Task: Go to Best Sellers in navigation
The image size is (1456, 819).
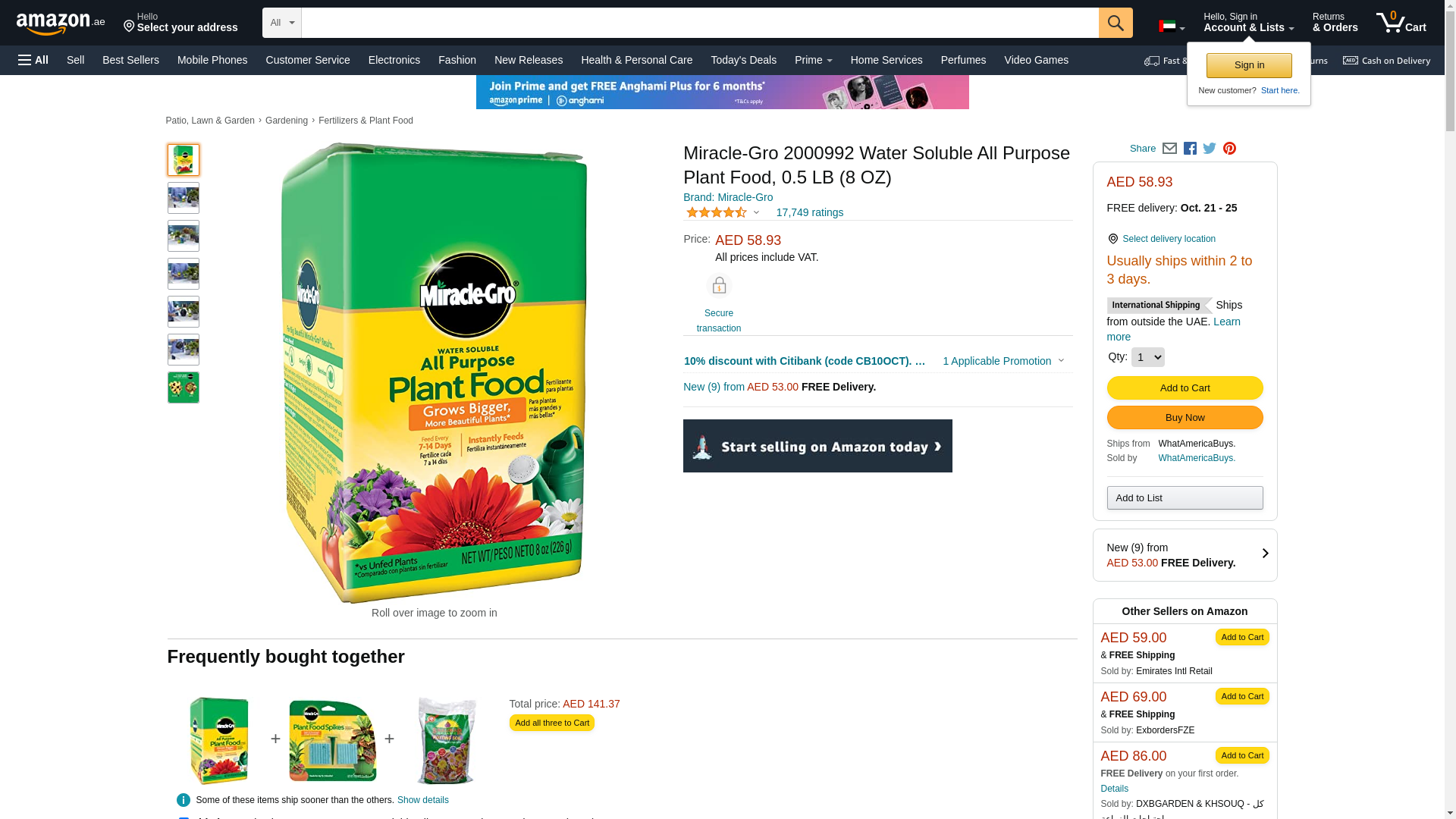Action: tap(130, 60)
